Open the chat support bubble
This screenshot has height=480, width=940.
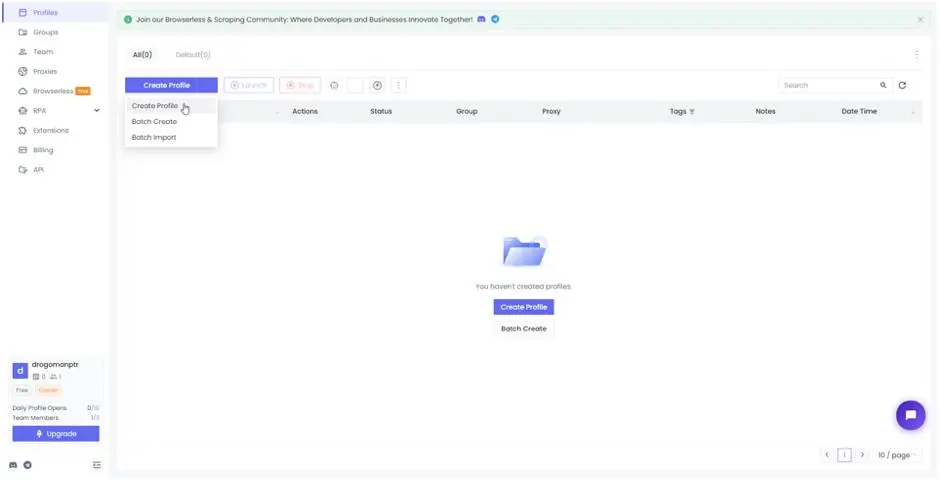911,415
